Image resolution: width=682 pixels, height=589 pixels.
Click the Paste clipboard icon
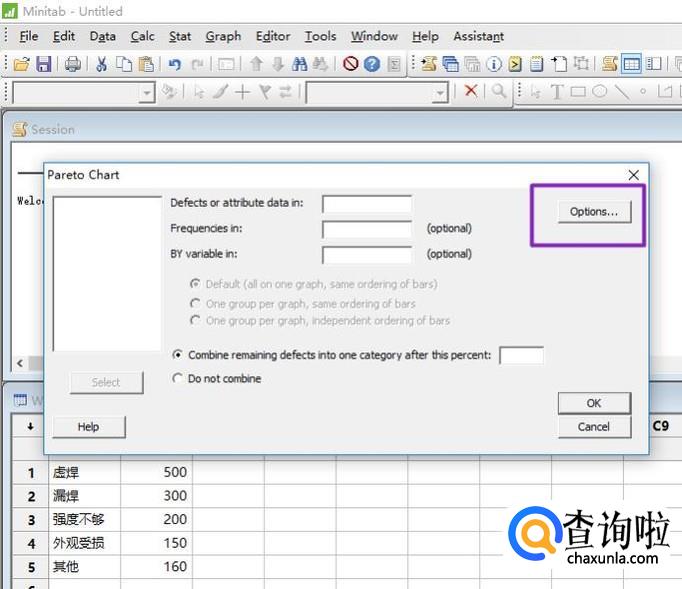coord(146,64)
